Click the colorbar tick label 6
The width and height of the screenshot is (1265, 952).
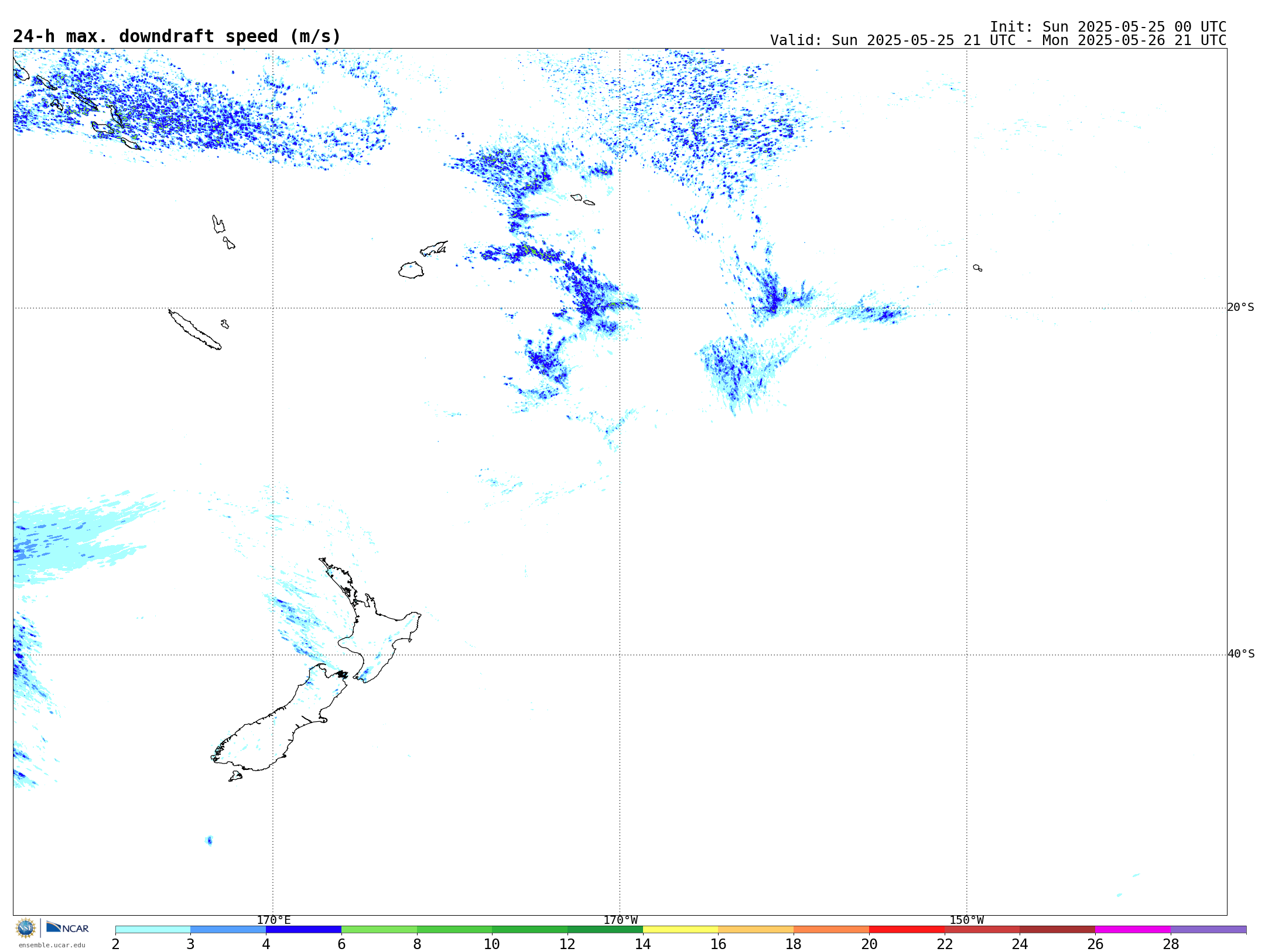pos(341,944)
